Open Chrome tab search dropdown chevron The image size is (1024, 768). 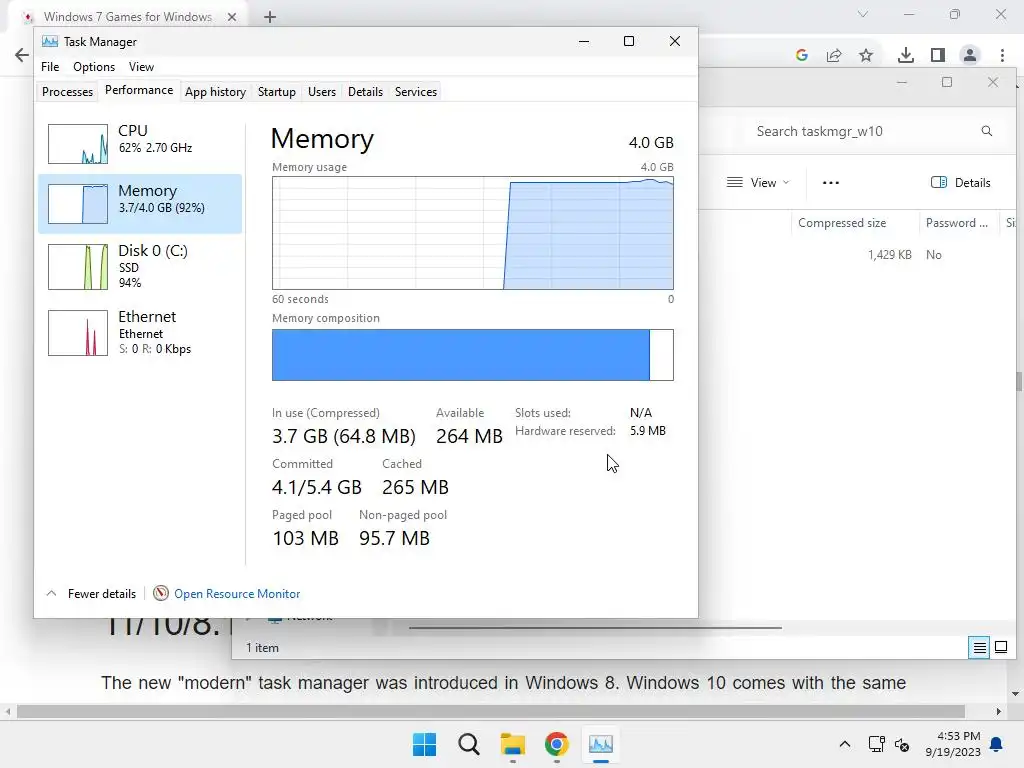click(863, 14)
